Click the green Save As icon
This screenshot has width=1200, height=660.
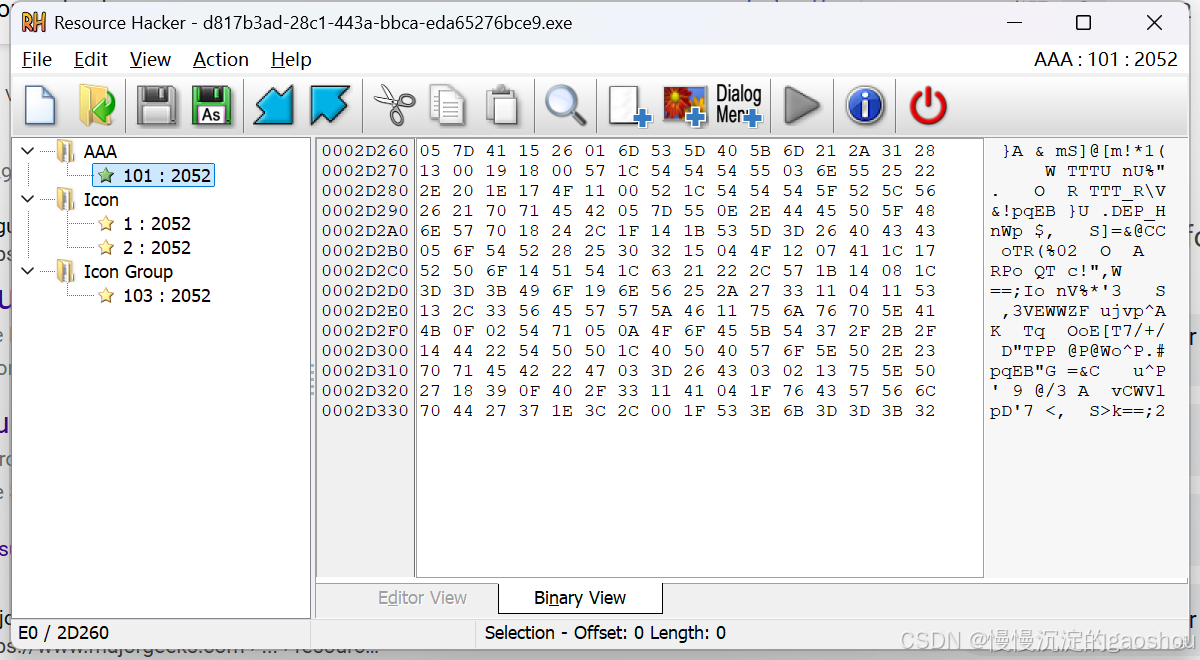[211, 105]
